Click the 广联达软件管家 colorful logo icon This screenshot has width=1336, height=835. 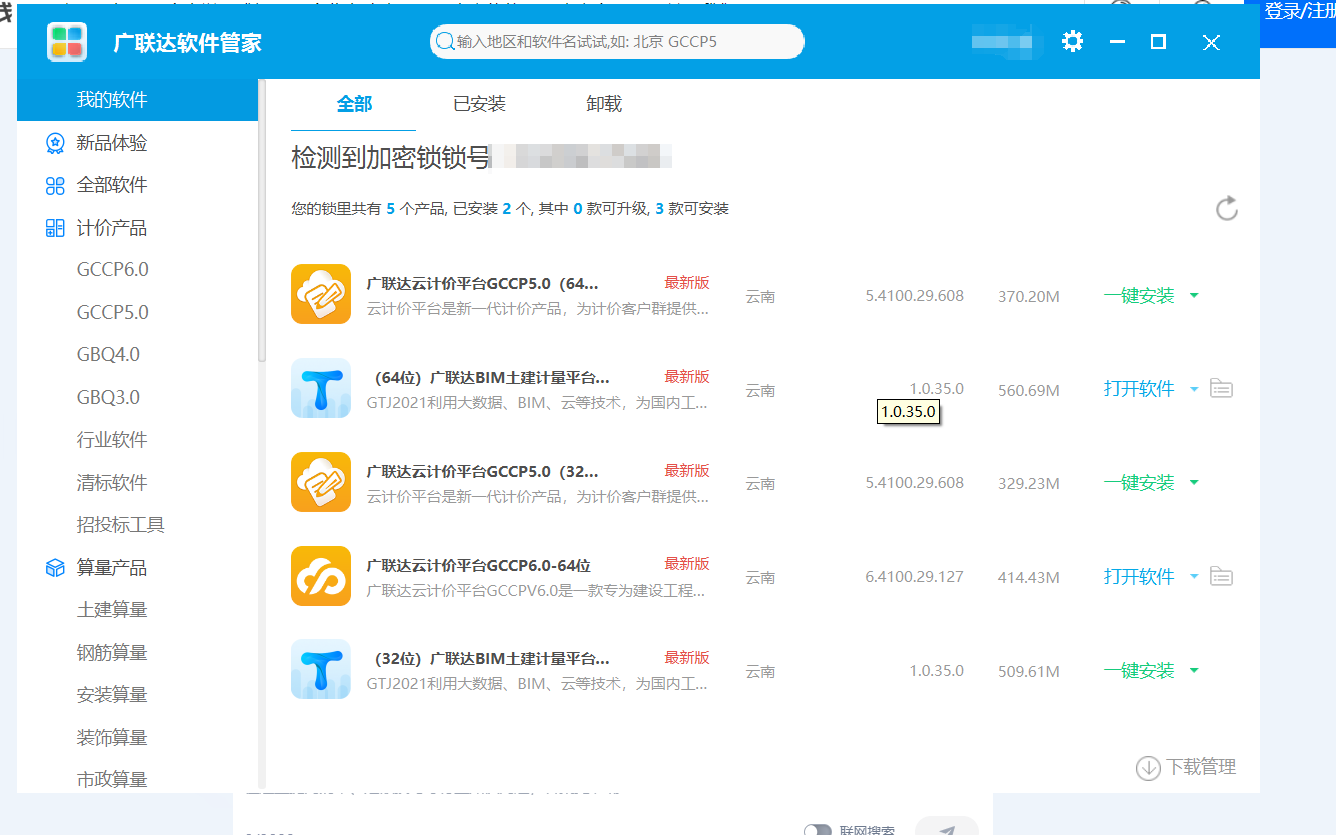click(67, 42)
